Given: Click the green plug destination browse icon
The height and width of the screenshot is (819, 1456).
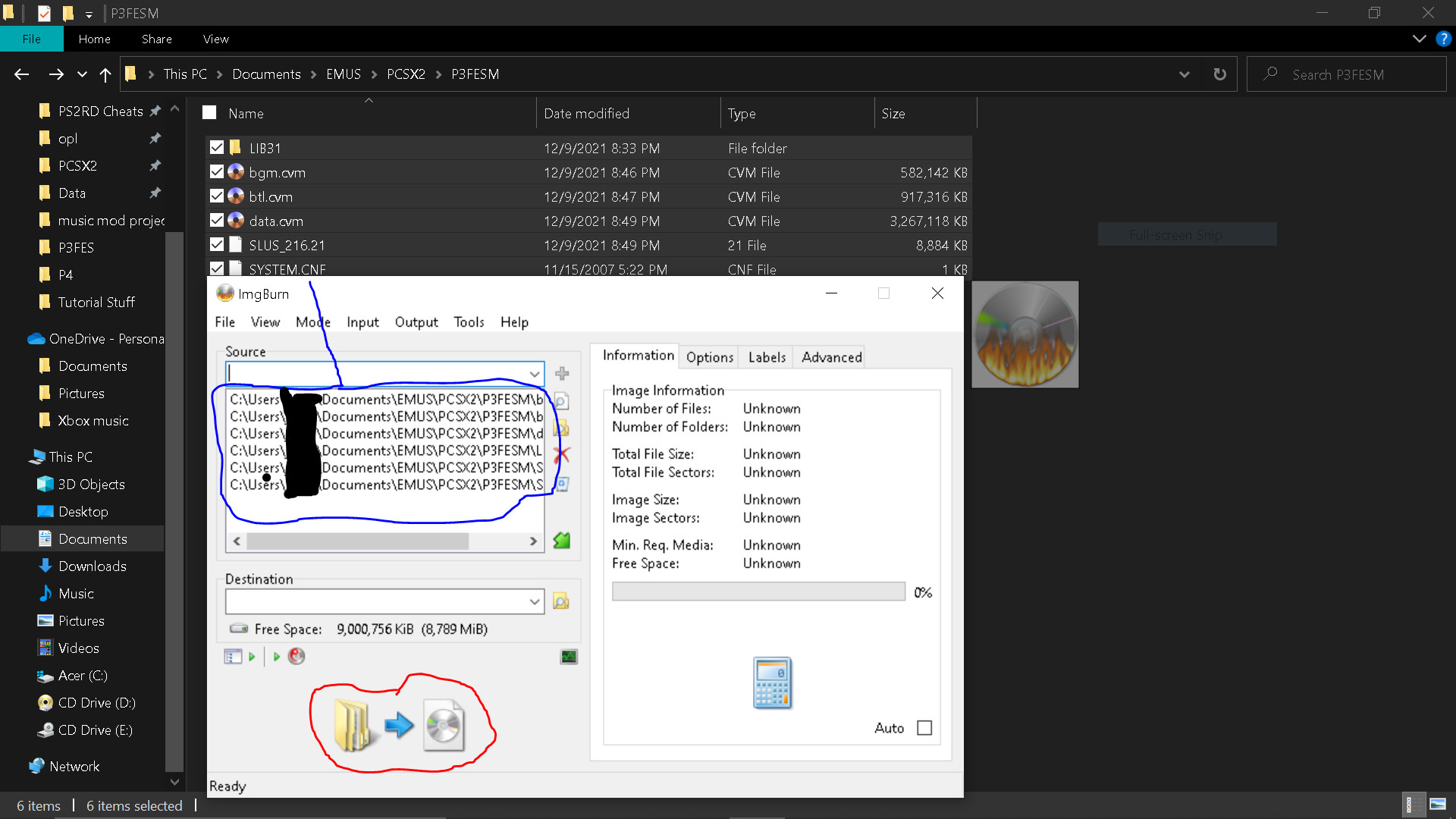Looking at the screenshot, I should [562, 540].
